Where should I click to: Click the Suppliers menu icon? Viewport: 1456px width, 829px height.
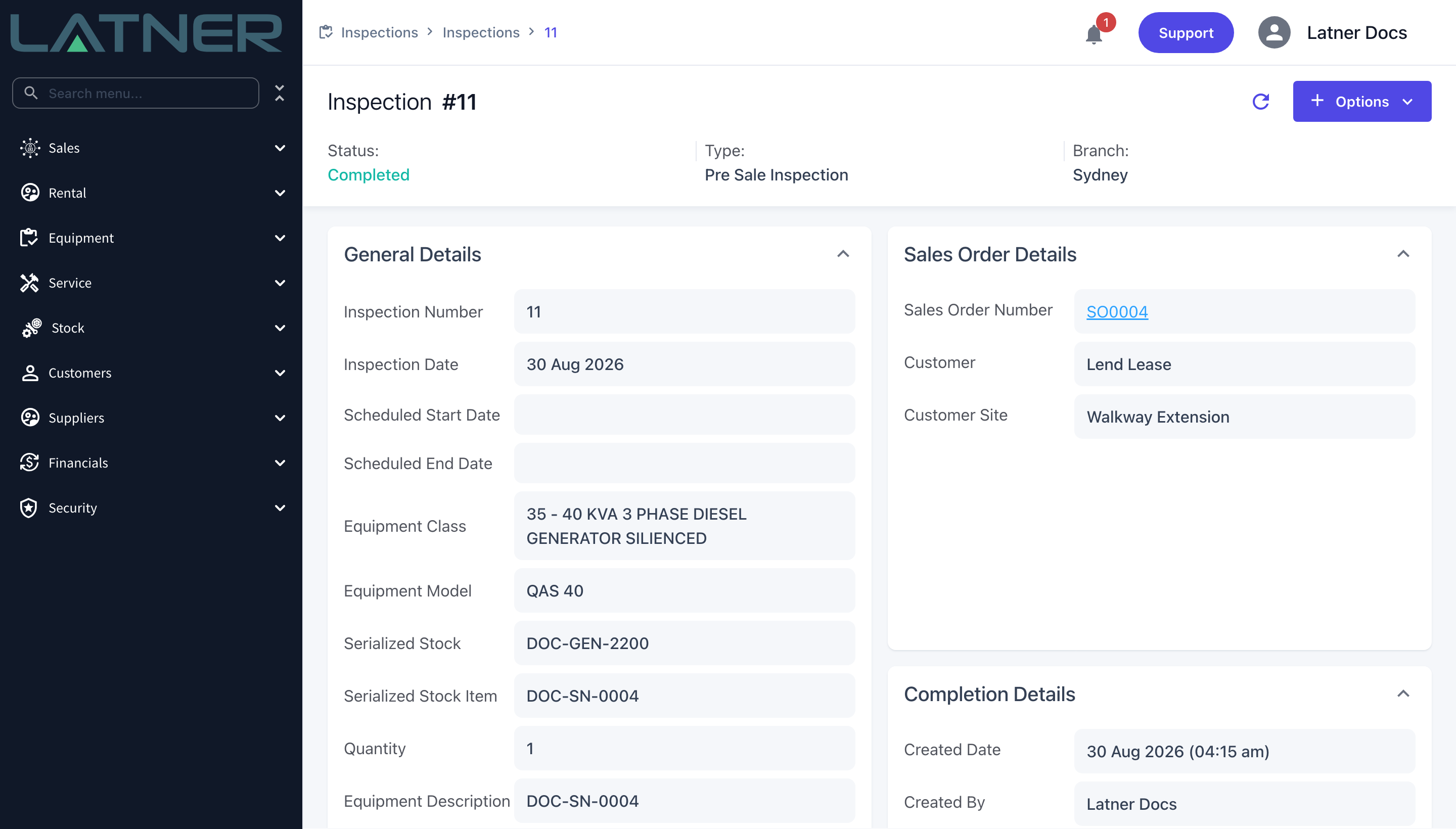coord(30,418)
